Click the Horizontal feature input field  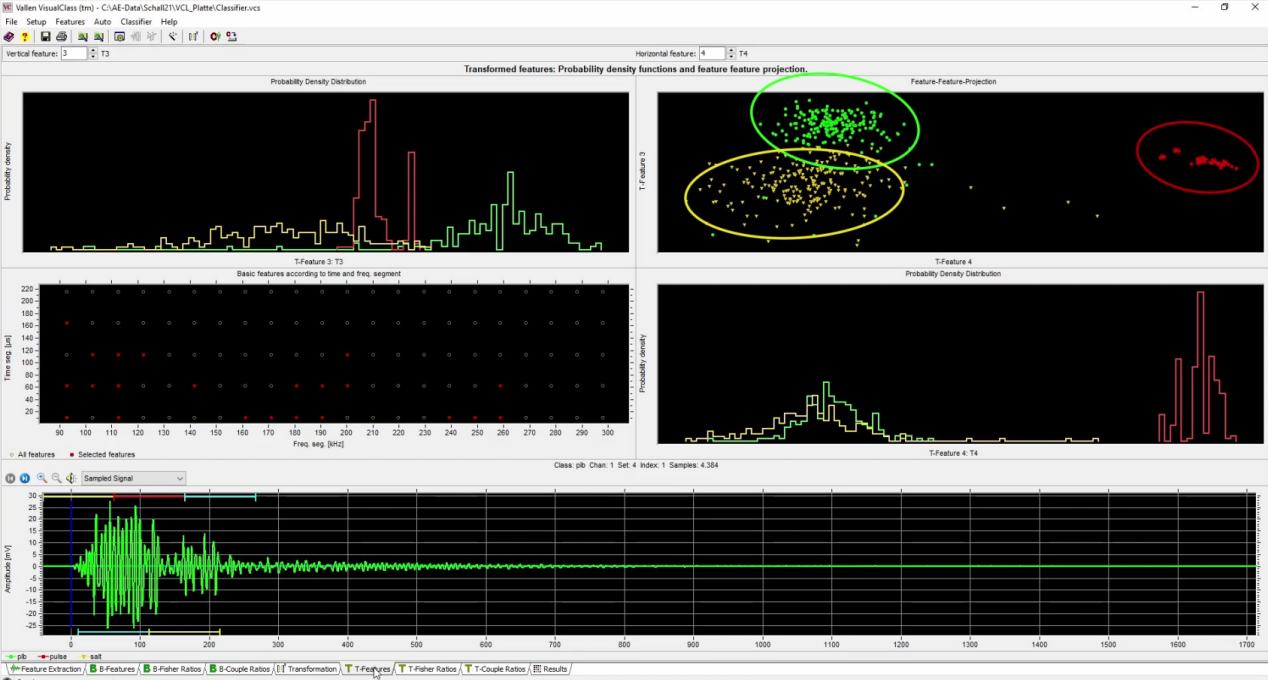coord(711,53)
